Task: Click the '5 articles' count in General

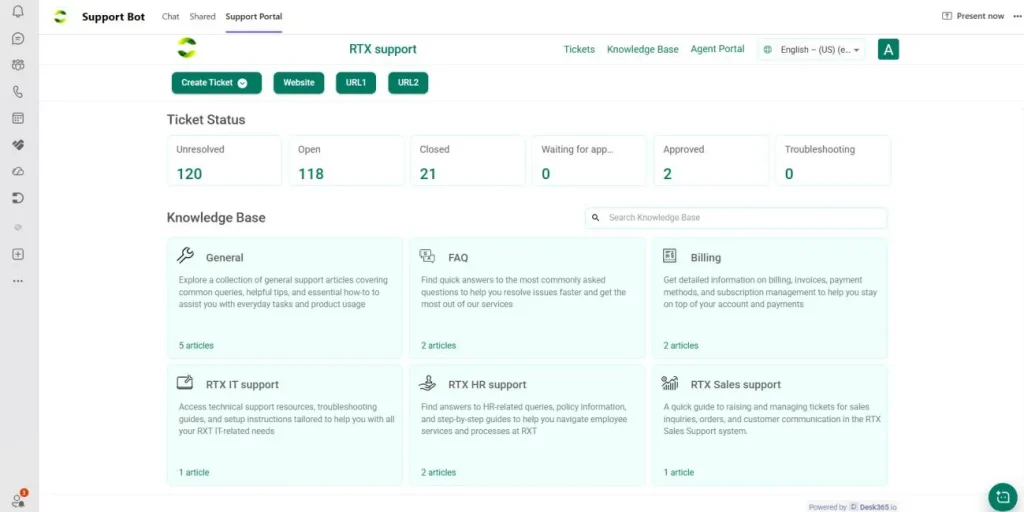Action: (x=196, y=345)
